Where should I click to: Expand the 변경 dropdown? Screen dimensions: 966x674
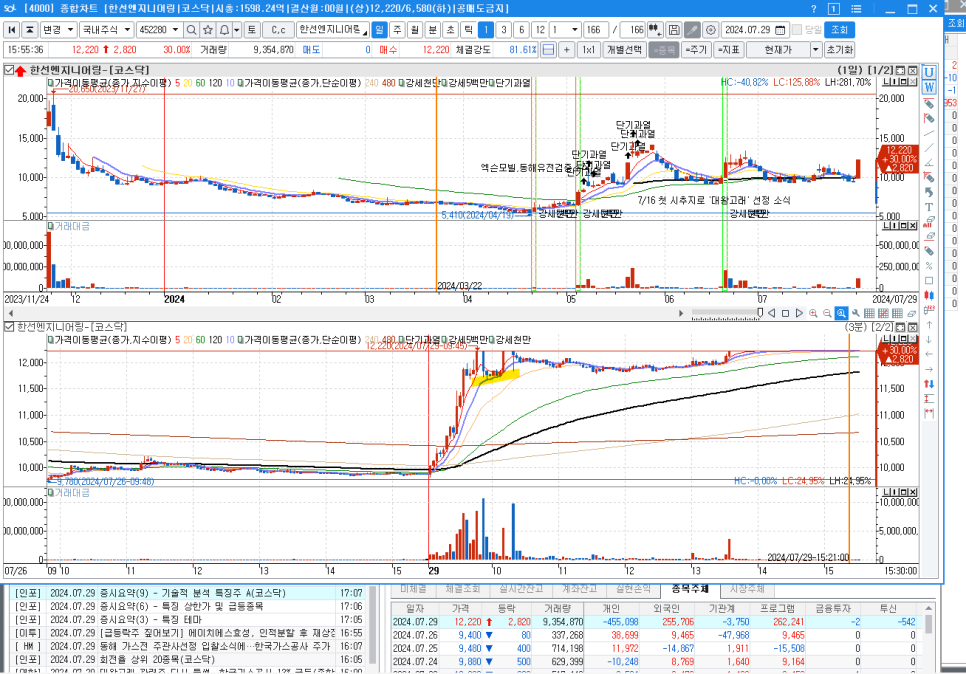58,30
